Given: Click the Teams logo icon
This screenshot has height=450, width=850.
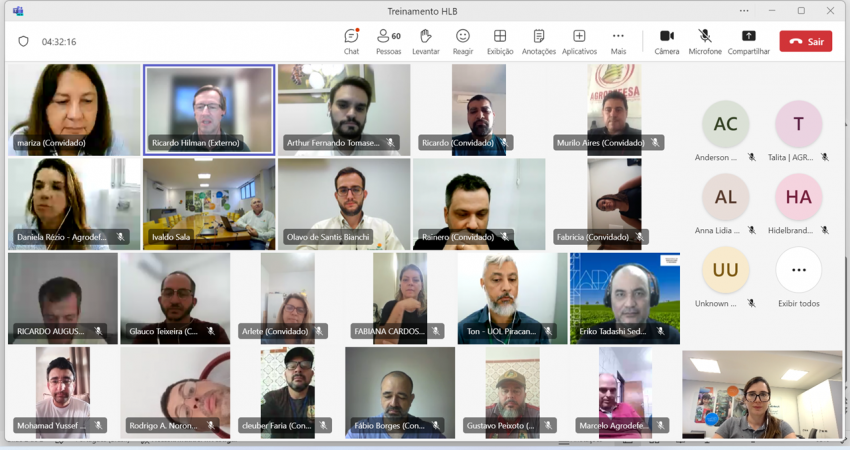Looking at the screenshot, I should tap(18, 11).
